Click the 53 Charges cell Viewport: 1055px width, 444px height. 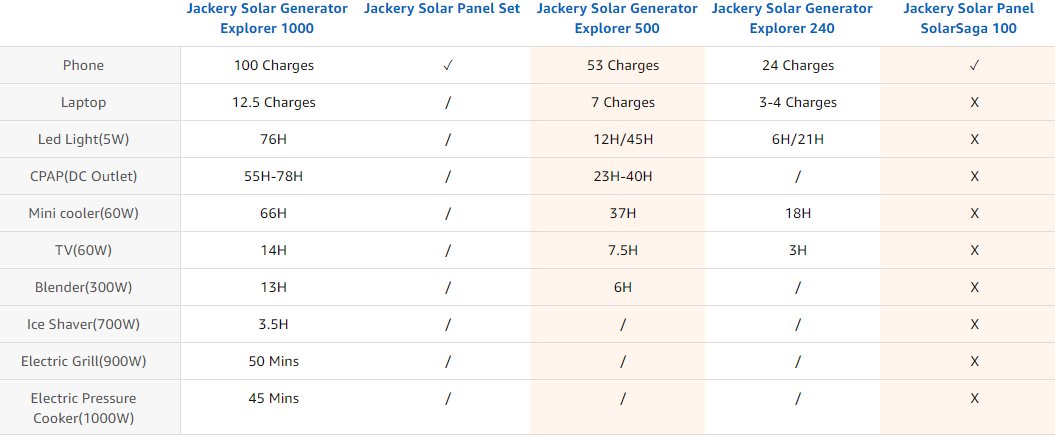[x=623, y=65]
